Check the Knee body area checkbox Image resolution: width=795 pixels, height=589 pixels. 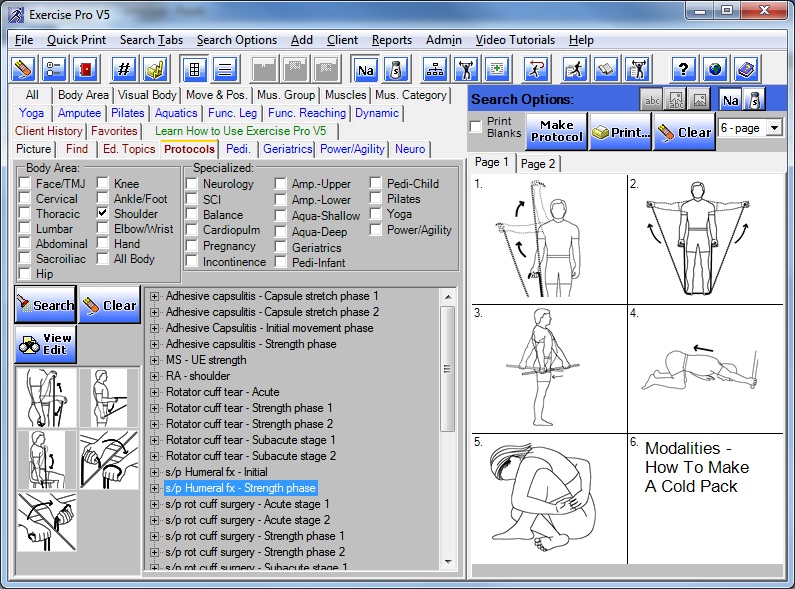click(103, 183)
